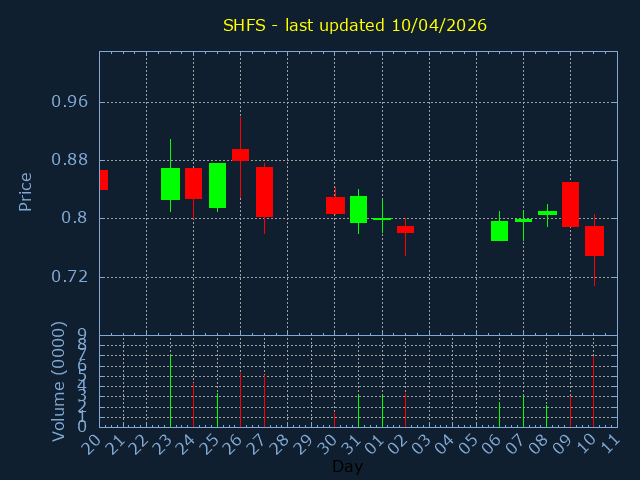Screen dimensions: 640x480
Task: Click the green candlestick on day 31
Action: coord(358,209)
